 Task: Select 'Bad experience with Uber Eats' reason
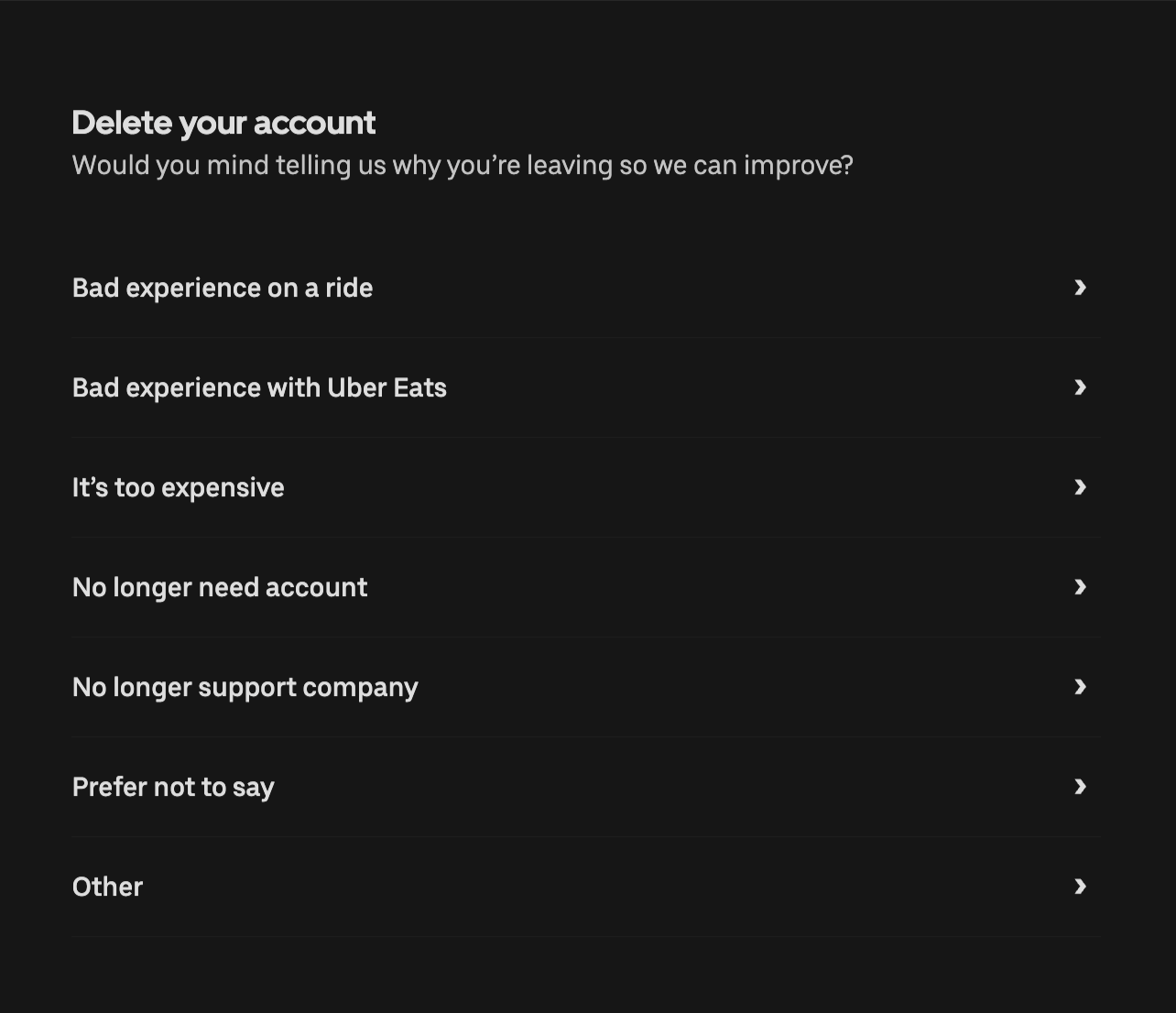(x=259, y=387)
